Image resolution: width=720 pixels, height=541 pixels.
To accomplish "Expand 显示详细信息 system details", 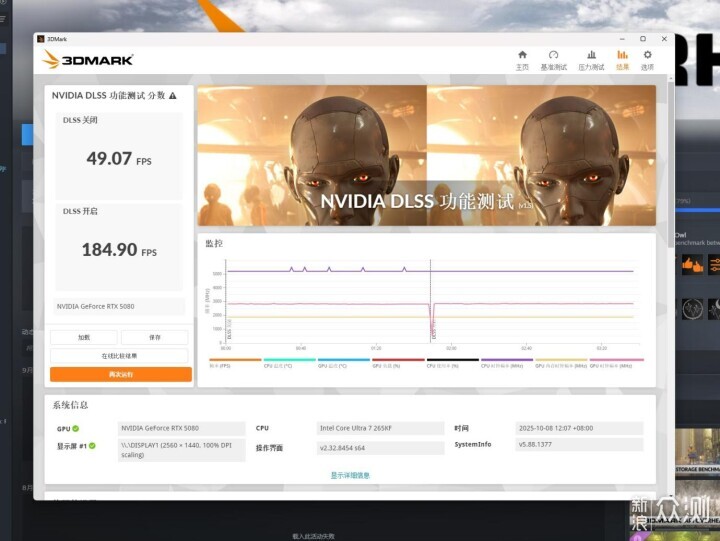I will (350, 475).
